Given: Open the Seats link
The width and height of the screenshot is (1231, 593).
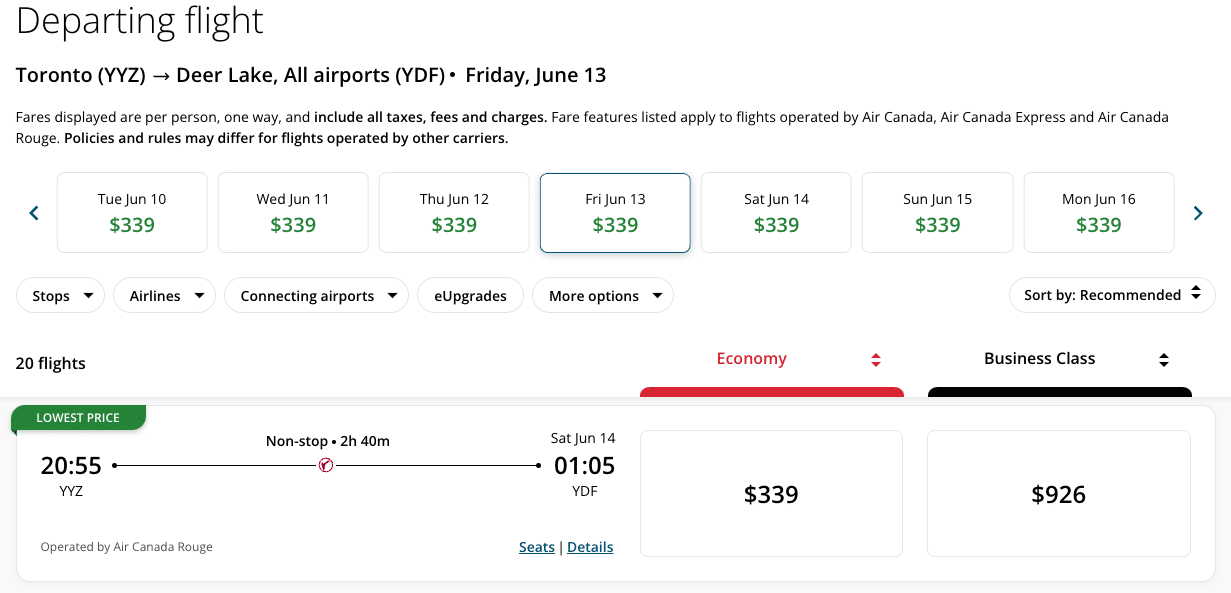Looking at the screenshot, I should click(536, 547).
